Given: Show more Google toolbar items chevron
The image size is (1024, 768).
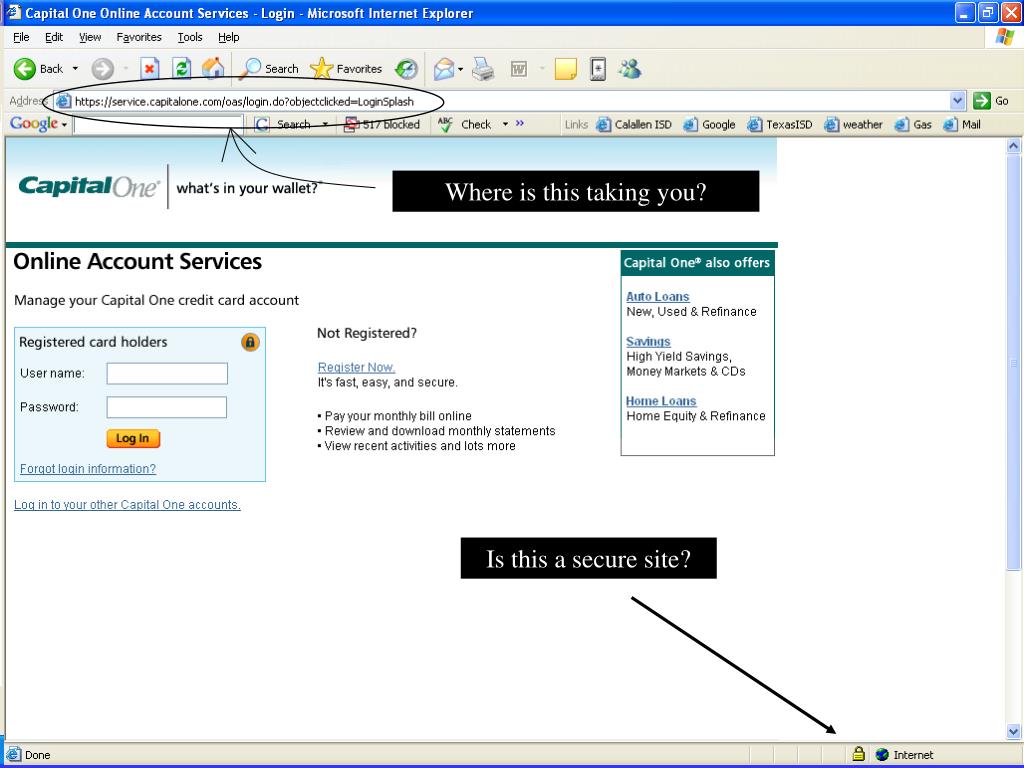Looking at the screenshot, I should (520, 123).
